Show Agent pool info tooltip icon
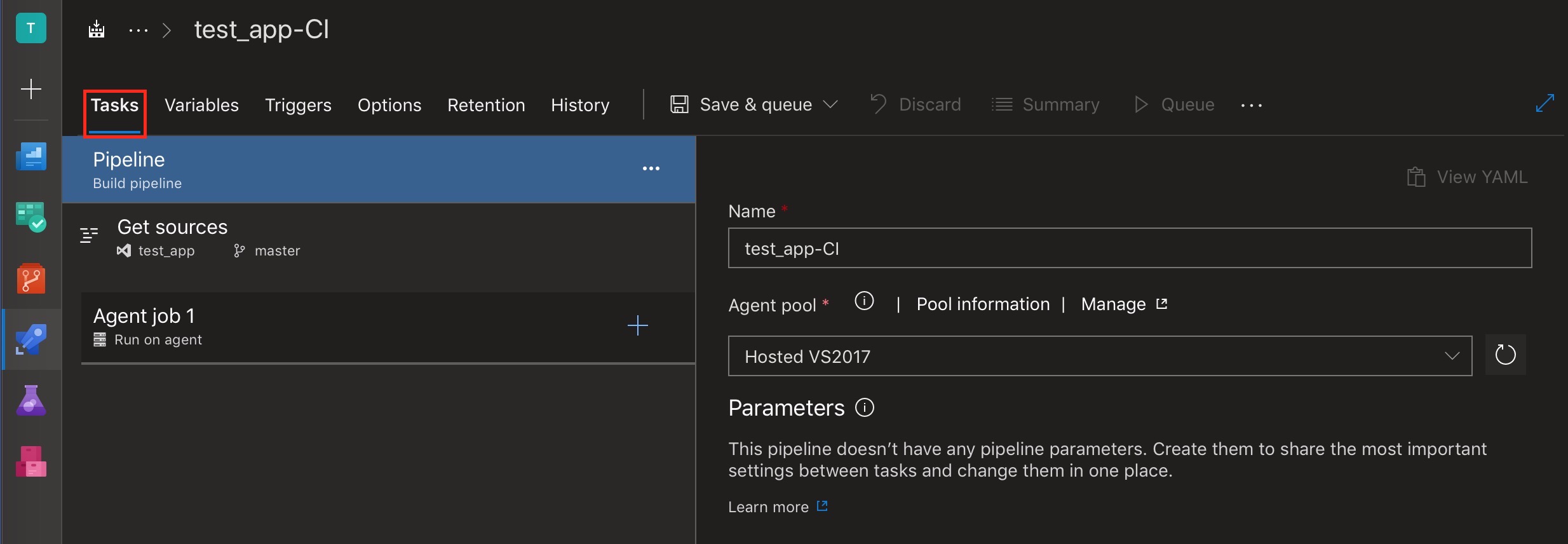This screenshot has width=1568, height=544. pos(864,301)
